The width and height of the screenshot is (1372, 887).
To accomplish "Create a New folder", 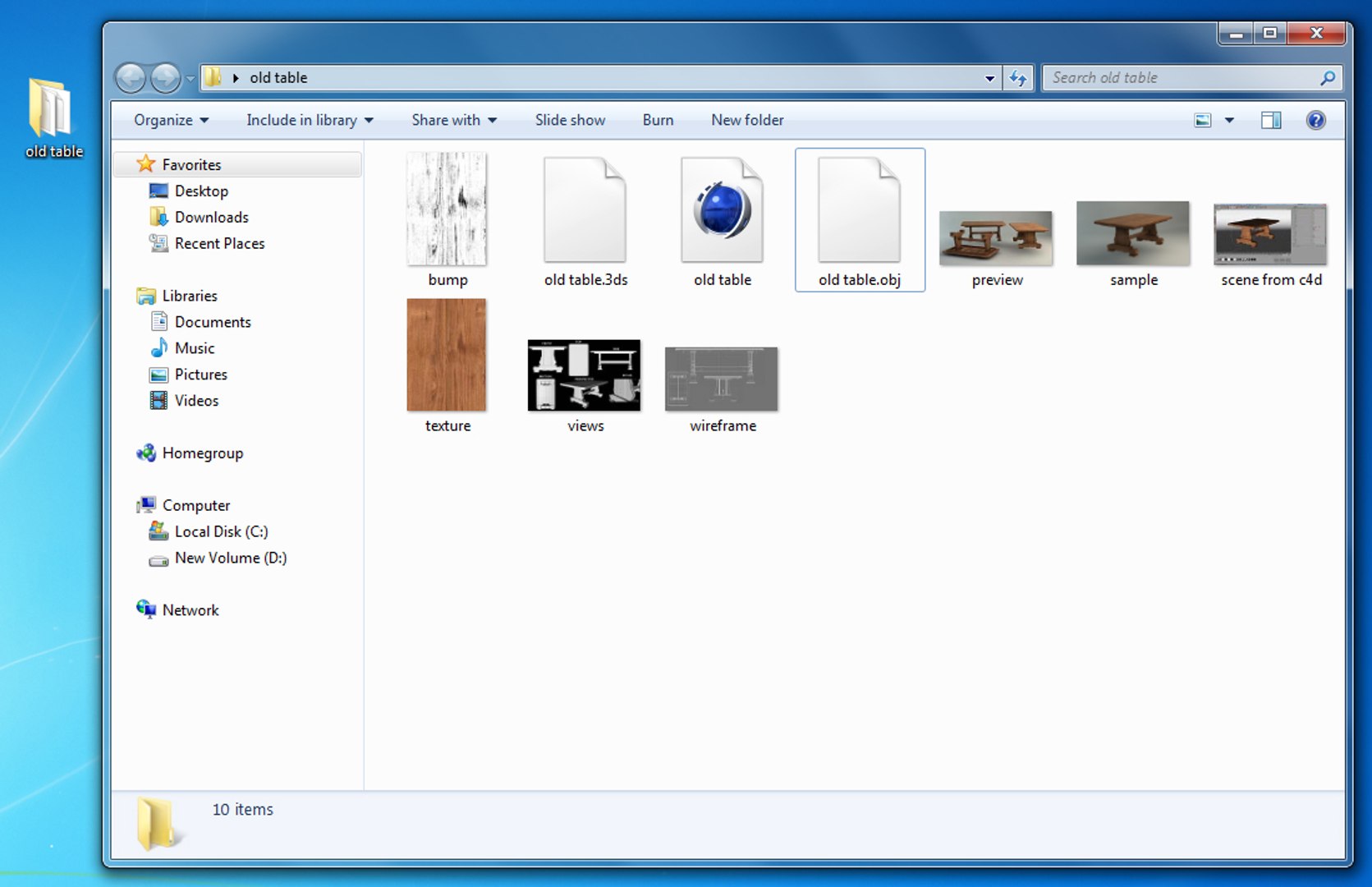I will click(747, 120).
